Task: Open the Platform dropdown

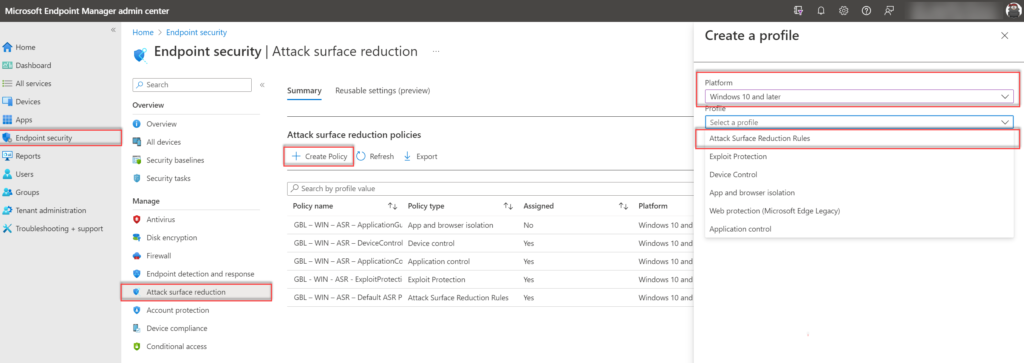Action: (x=859, y=97)
